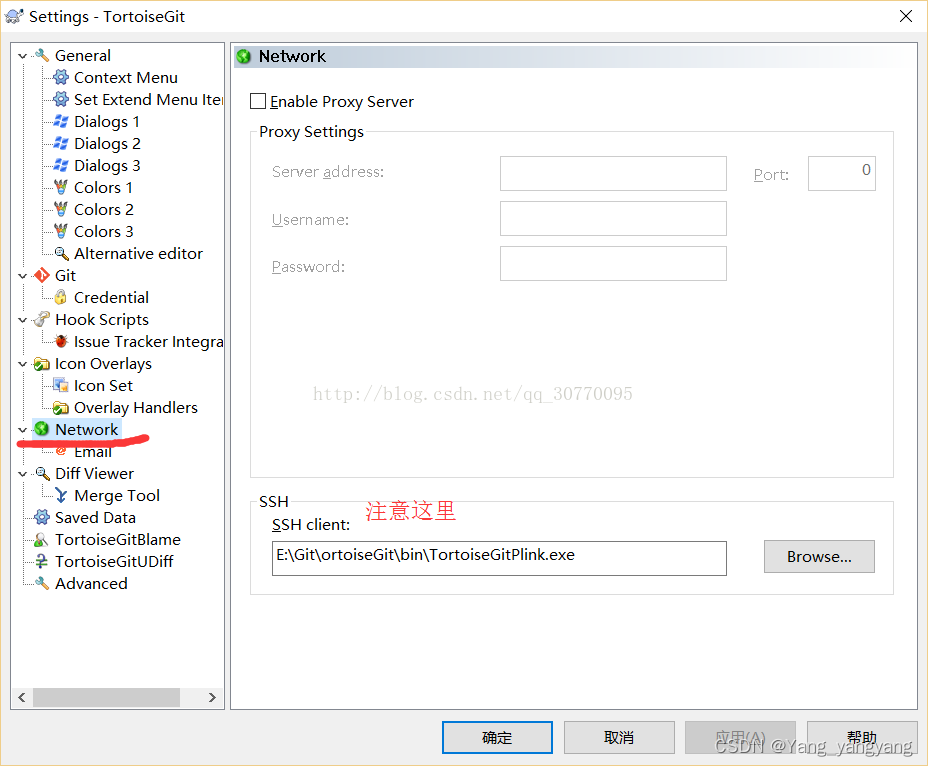928x766 pixels.
Task: Click the tree horizontal scrollbar thumb
Action: click(x=107, y=697)
